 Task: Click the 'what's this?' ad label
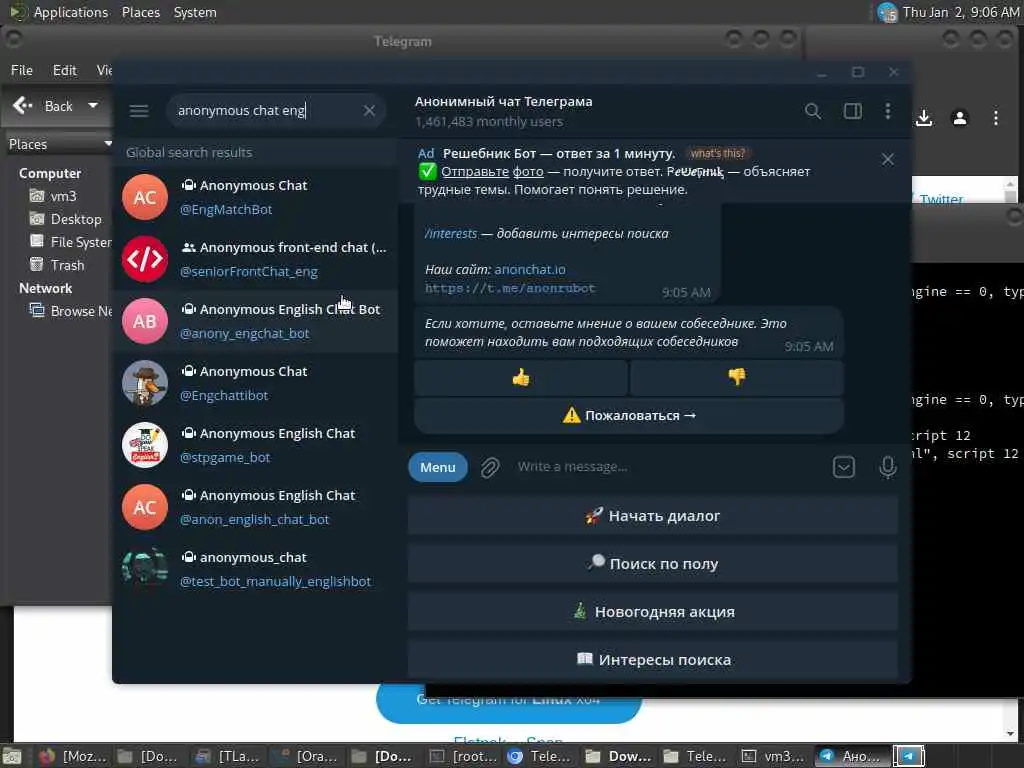coord(717,153)
